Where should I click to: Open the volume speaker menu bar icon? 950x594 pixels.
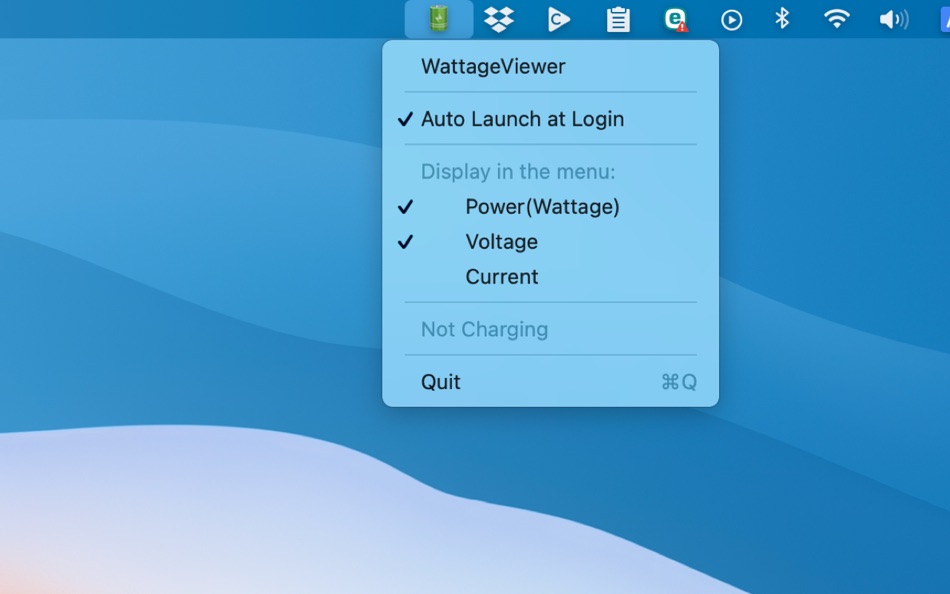pyautogui.click(x=894, y=20)
